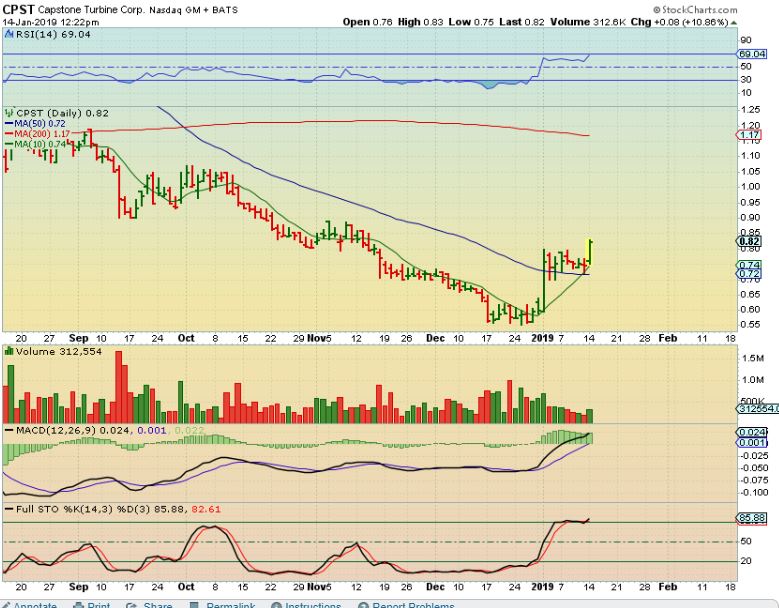Click the Open 0.76 value
This screenshot has width=779, height=608.
(368, 22)
